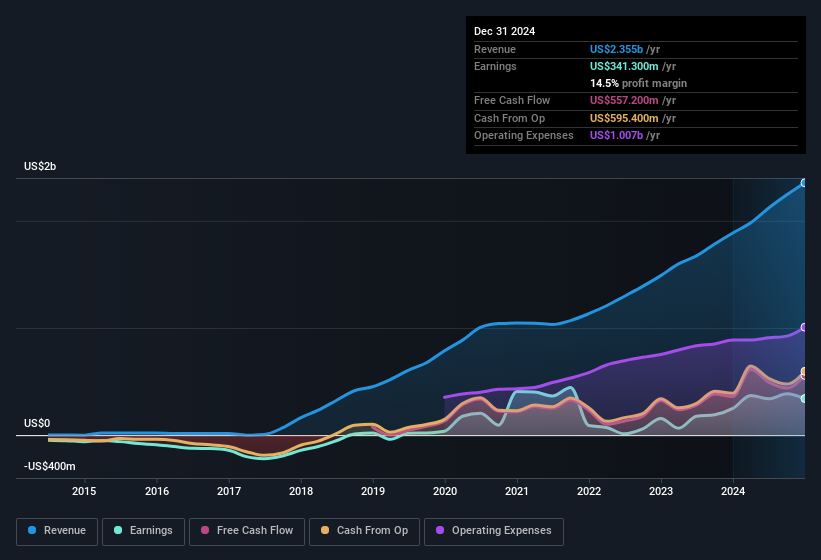Screen dimensions: 821x560
Task: Click the US$595.400m cash from op value
Action: point(624,118)
